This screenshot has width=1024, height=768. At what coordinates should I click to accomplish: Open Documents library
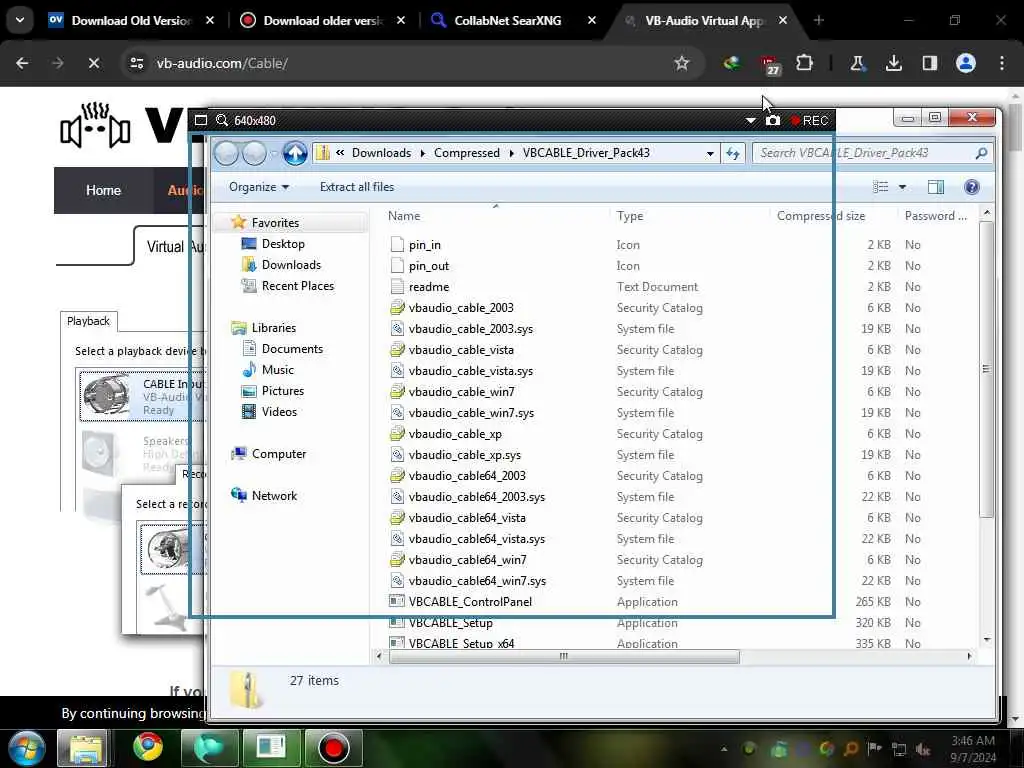click(x=292, y=349)
